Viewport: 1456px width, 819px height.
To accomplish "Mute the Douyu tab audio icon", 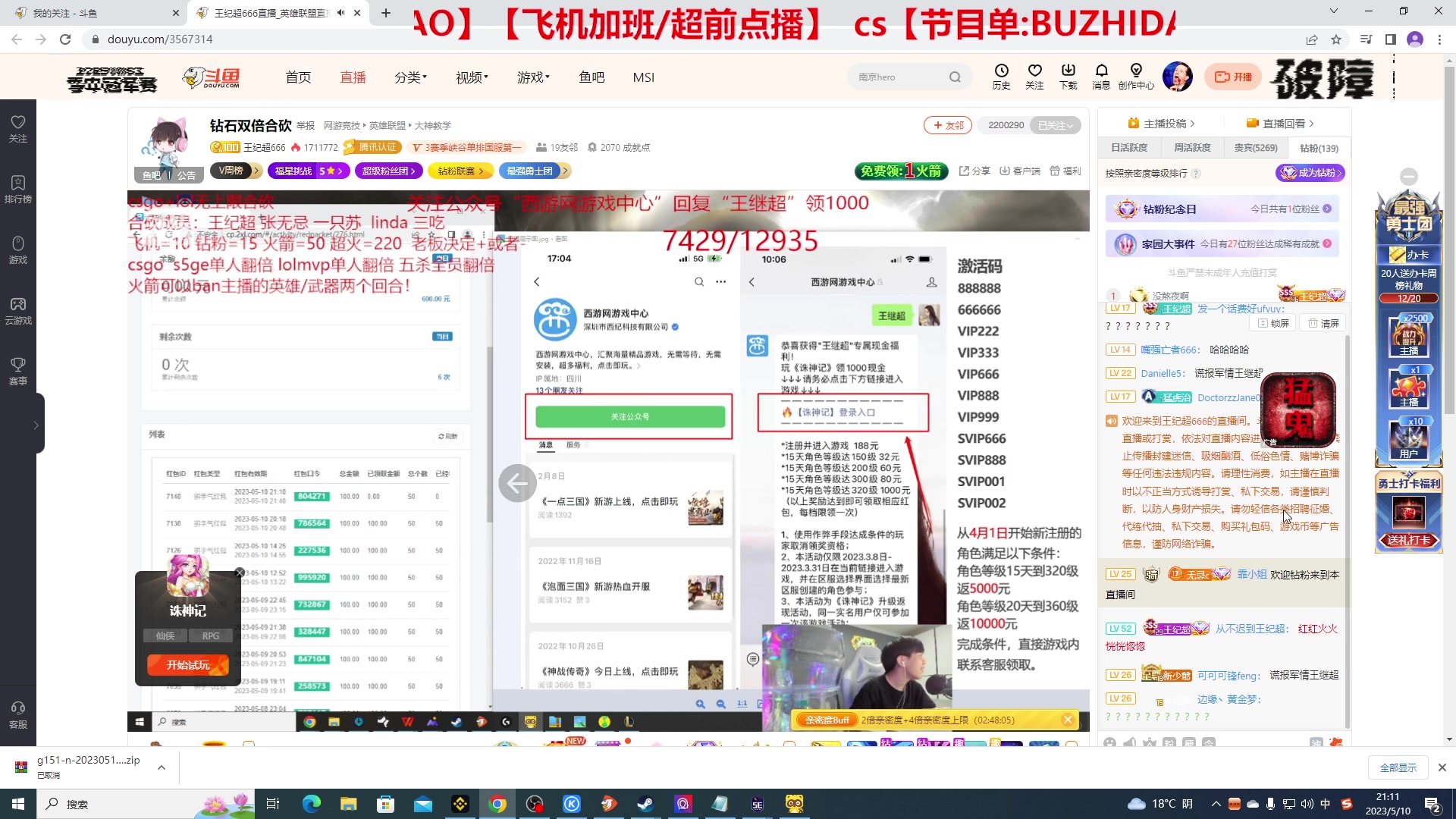I will pos(340,13).
